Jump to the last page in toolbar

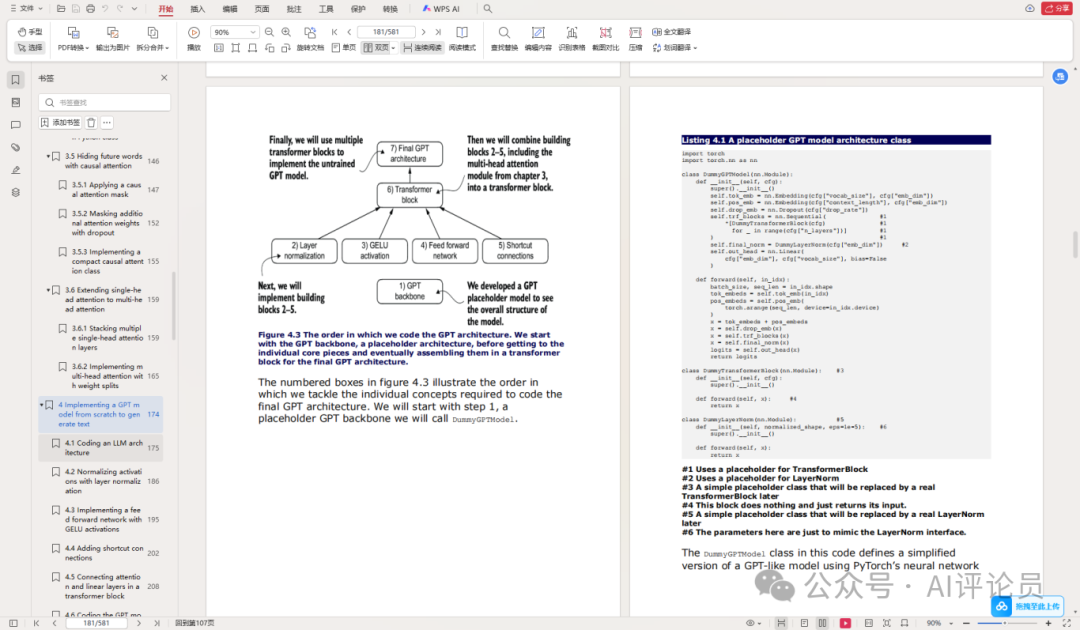pos(438,32)
